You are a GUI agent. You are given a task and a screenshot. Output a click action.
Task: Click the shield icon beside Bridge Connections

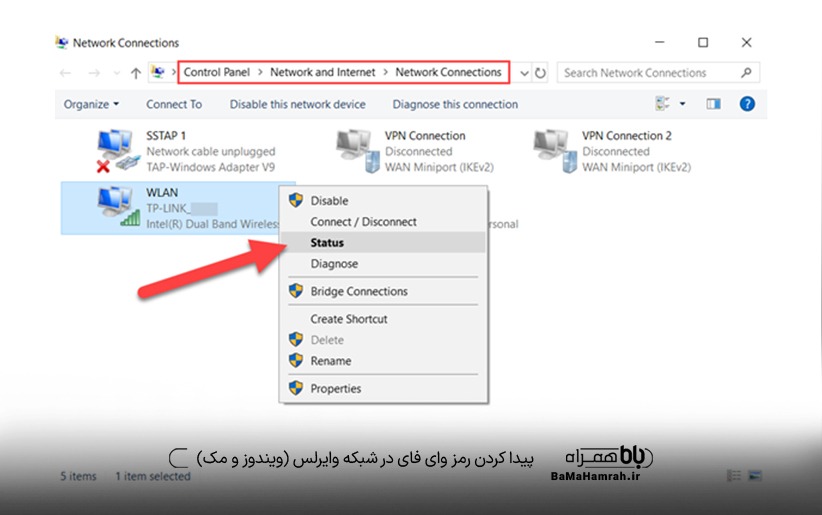[x=296, y=291]
